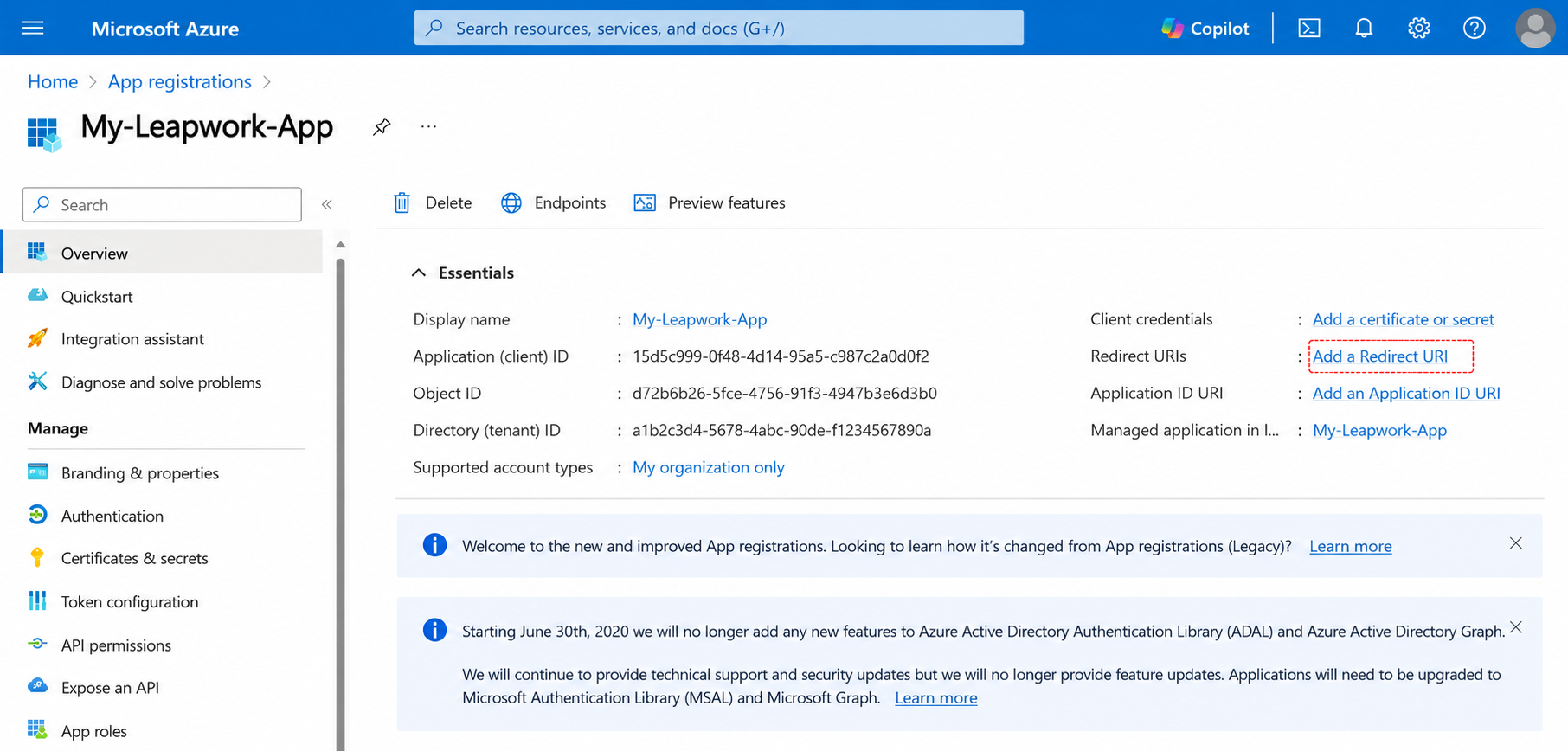Image resolution: width=1568 pixels, height=751 pixels.
Task: Open managed application My-Leapwork-App link
Action: (x=1379, y=430)
